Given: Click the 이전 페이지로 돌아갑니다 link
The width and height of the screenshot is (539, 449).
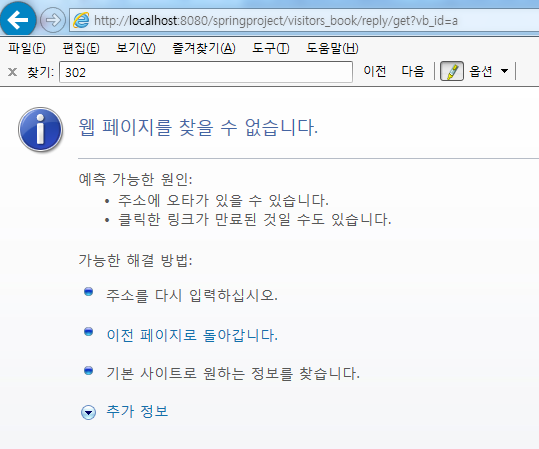Looking at the screenshot, I should [192, 335].
